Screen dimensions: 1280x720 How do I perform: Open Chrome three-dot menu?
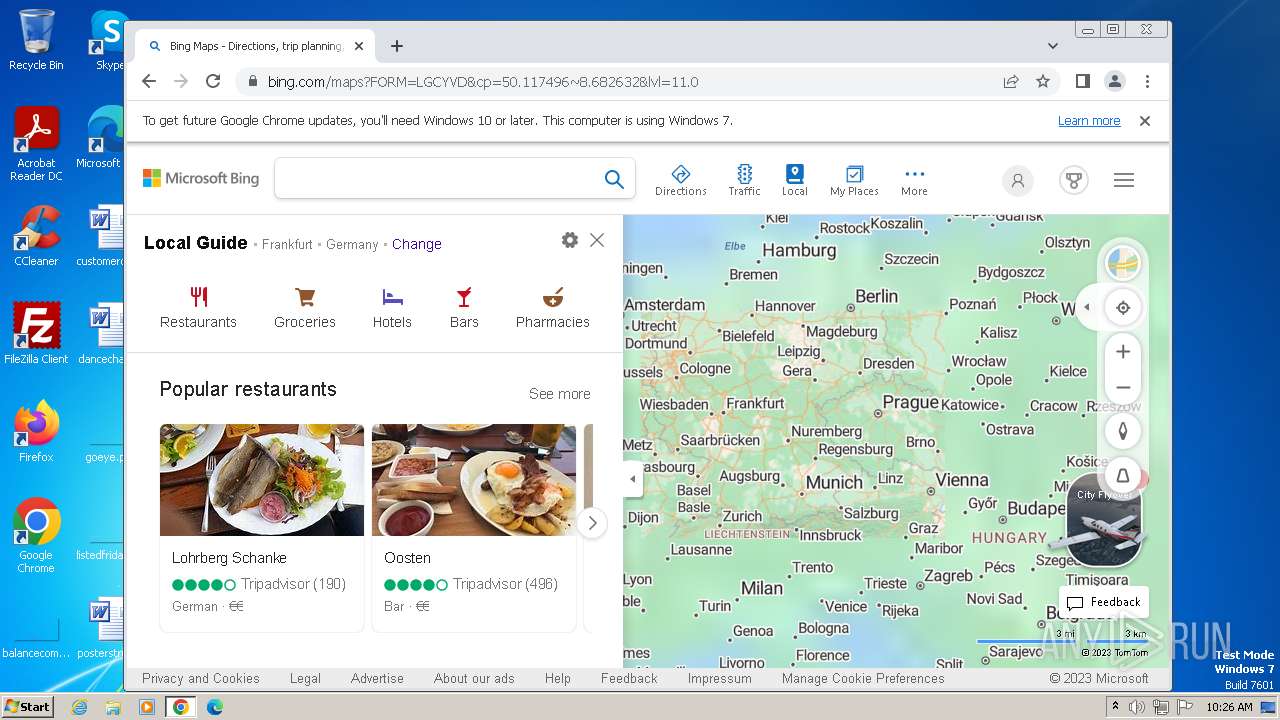(1147, 82)
